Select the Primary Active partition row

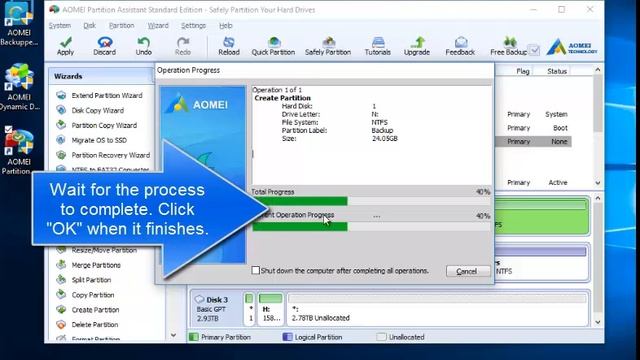pos(533,183)
